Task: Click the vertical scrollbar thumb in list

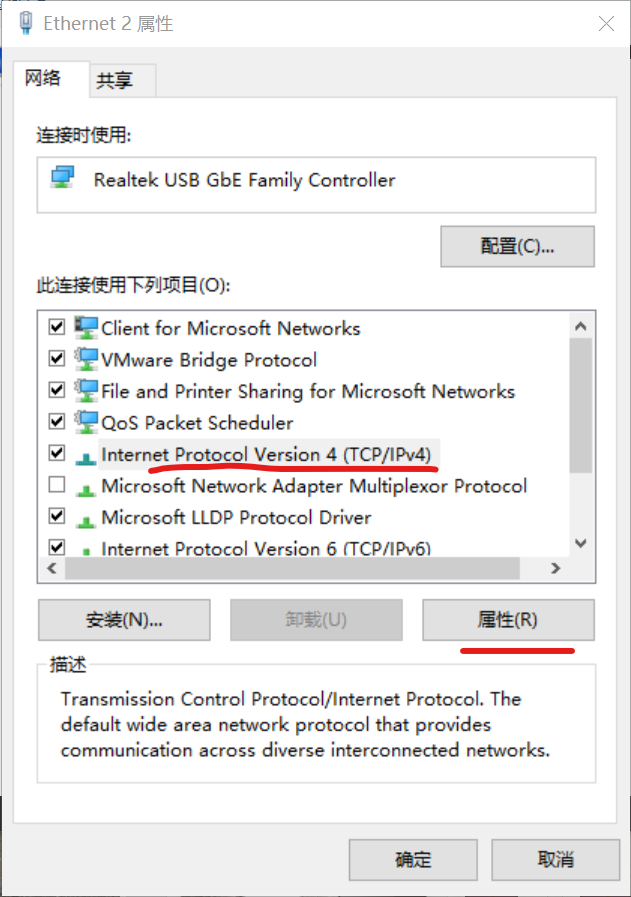Action: pos(581,406)
